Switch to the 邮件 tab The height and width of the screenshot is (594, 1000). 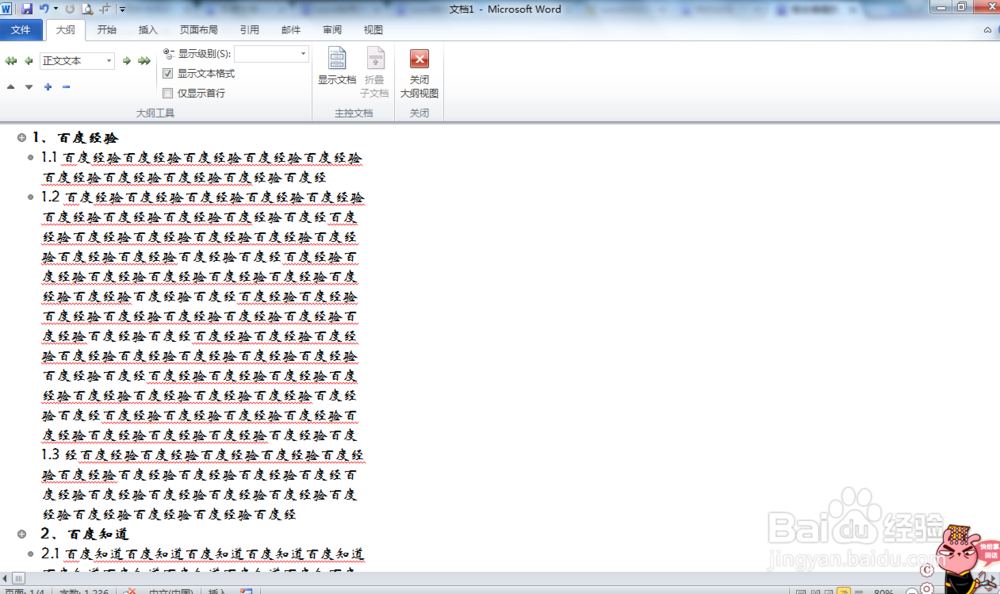click(x=291, y=29)
